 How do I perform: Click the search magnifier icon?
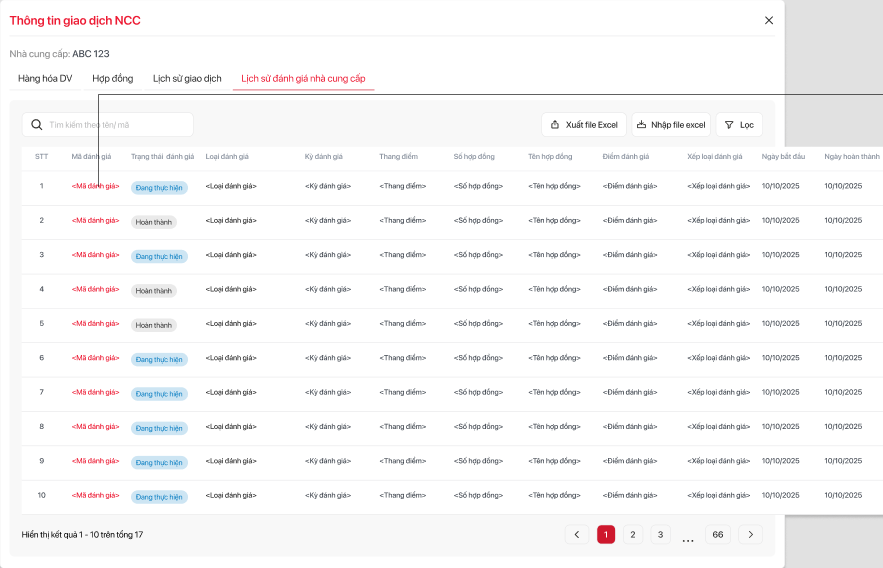pyautogui.click(x=37, y=125)
